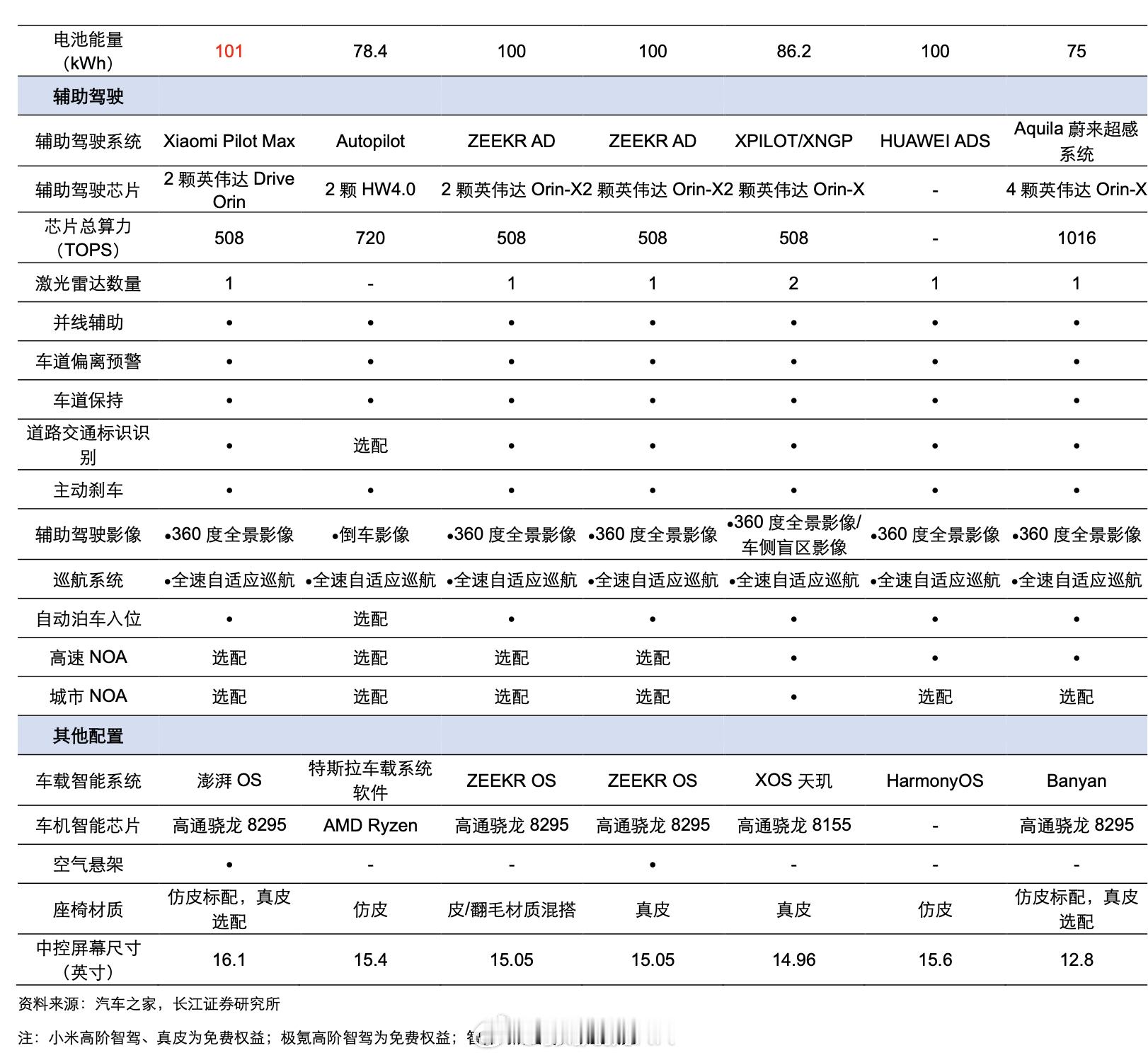The image size is (1148, 1060).
Task: Click the 车载智能系统 row label
Action: pos(88,781)
